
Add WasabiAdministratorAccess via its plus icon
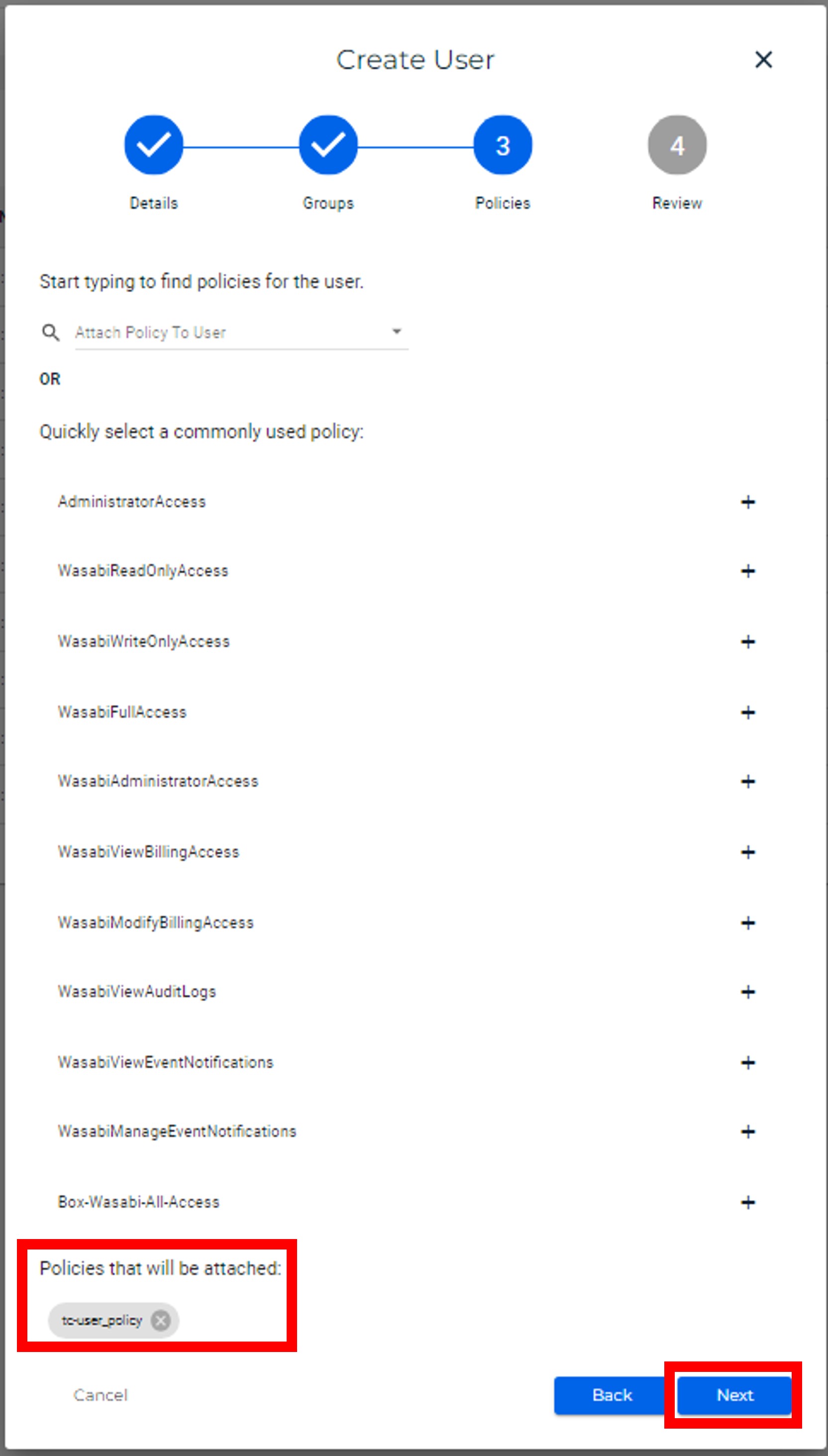click(748, 782)
